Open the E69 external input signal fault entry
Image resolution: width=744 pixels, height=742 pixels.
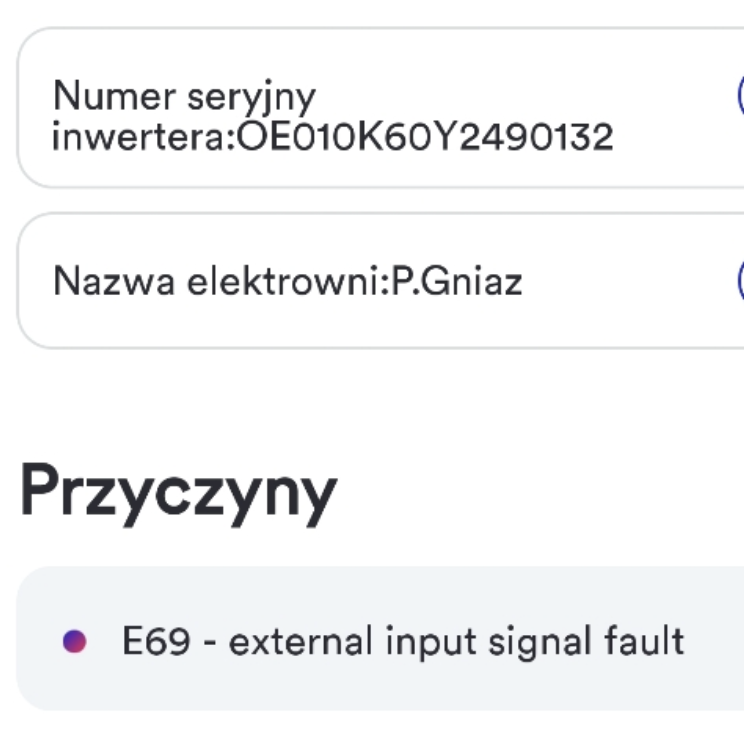[x=380, y=639]
